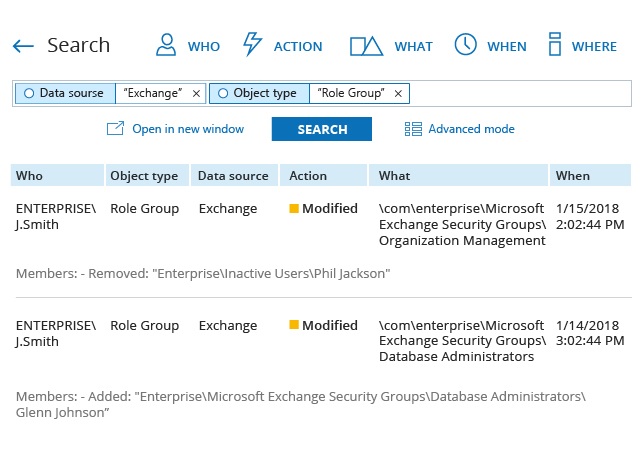640x450 pixels.
Task: Sort by the Action column header
Action: point(308,175)
